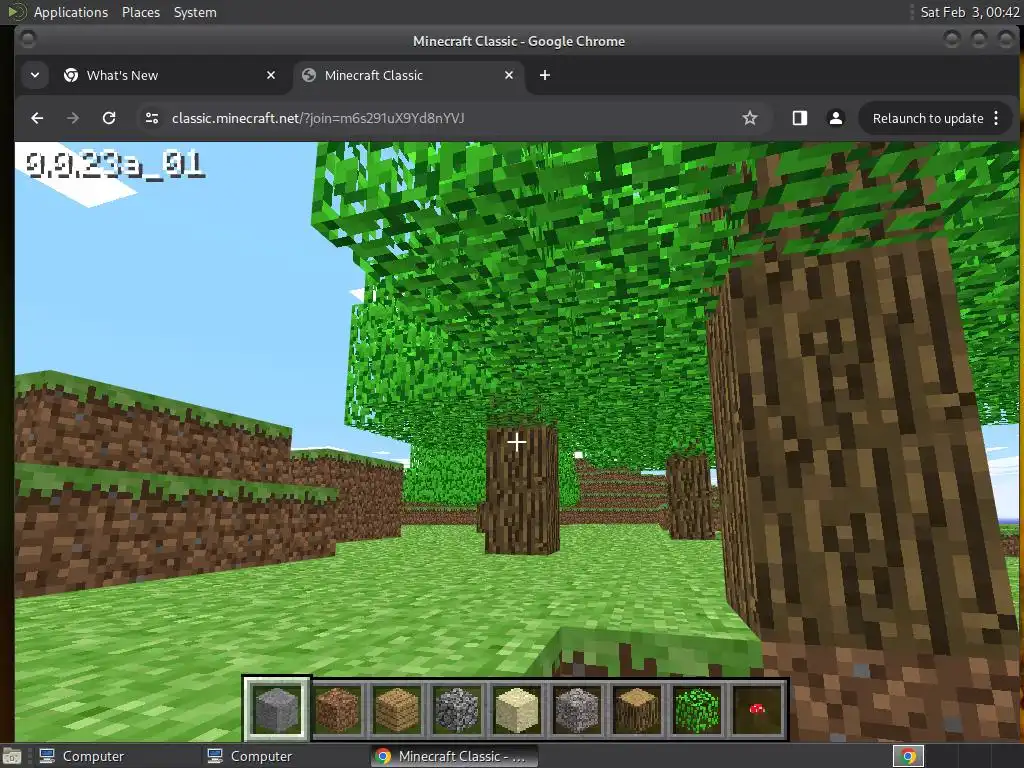Select the wooden planks block in hotbar

(397, 709)
